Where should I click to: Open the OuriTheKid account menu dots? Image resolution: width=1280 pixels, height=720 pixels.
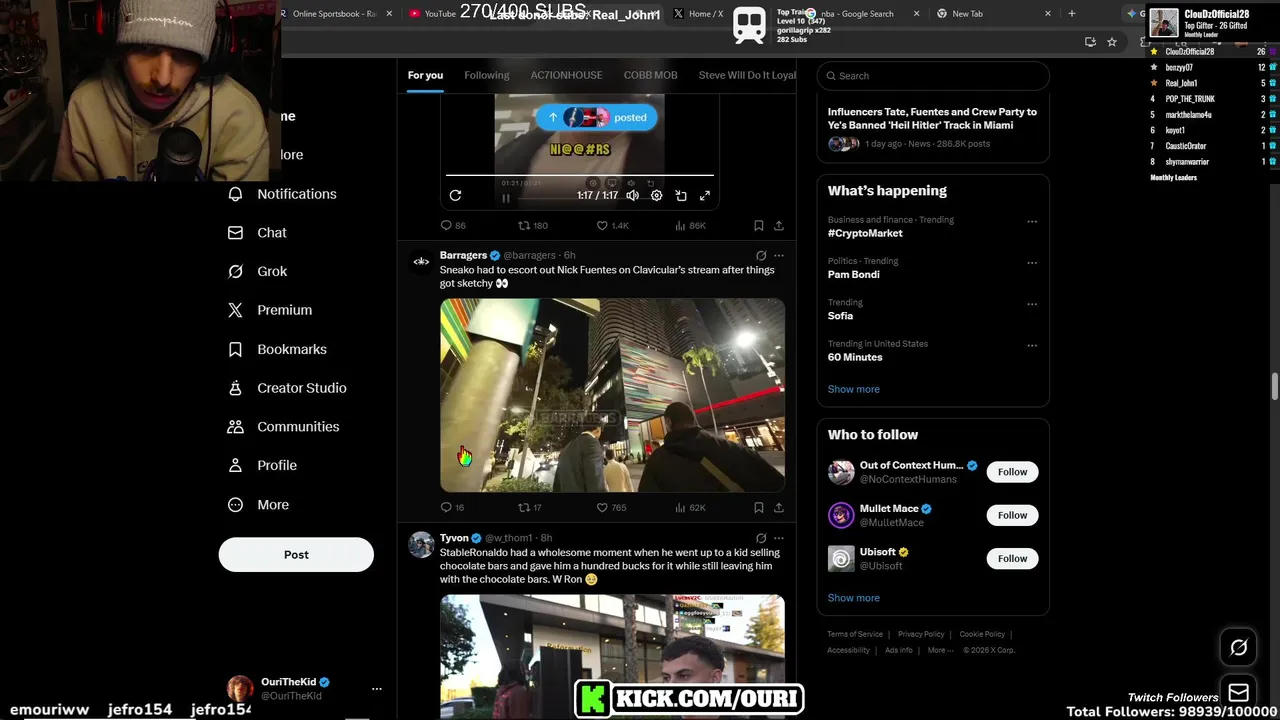(x=377, y=689)
